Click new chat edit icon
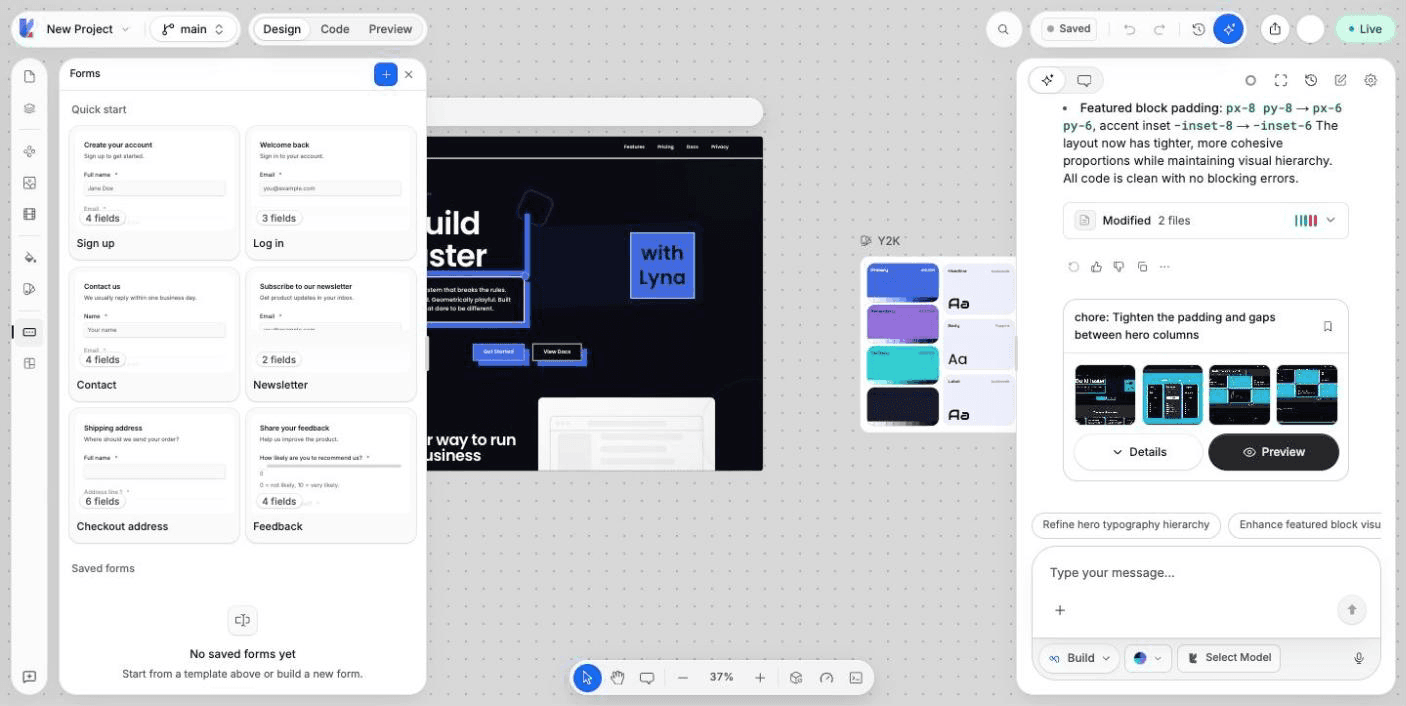The height and width of the screenshot is (706, 1406). tap(1341, 80)
